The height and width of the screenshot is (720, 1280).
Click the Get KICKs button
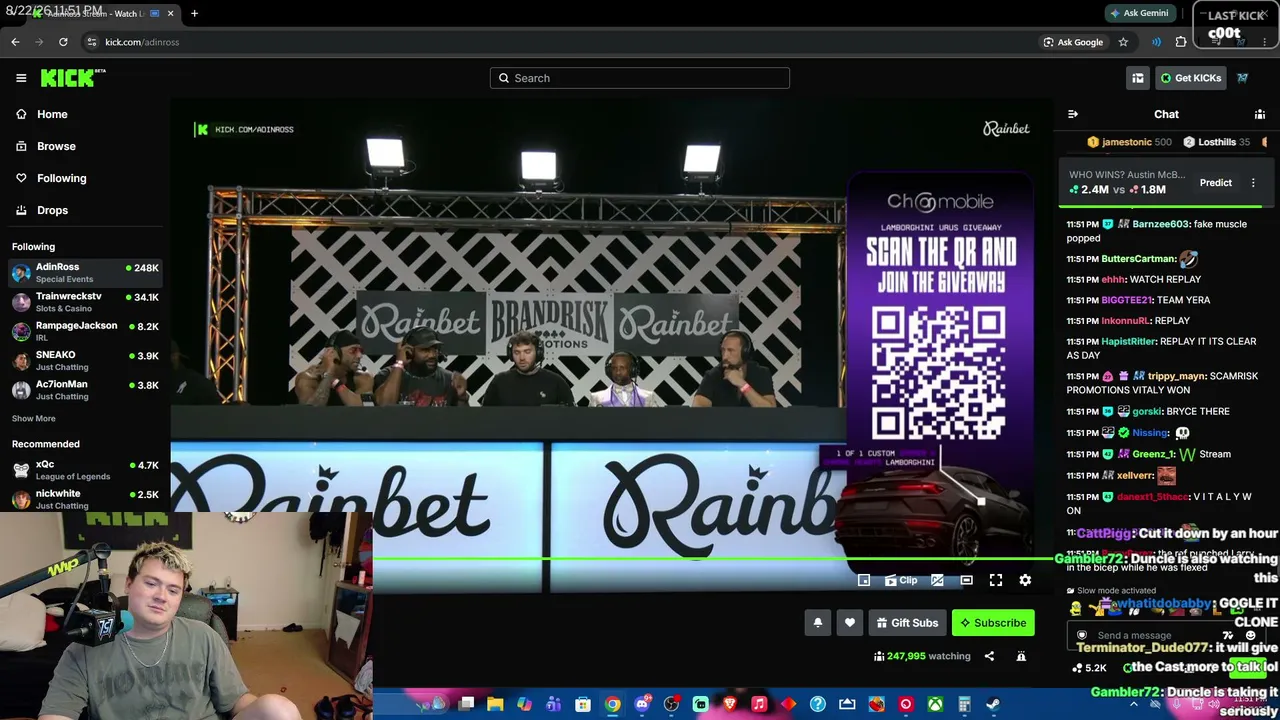click(1190, 78)
